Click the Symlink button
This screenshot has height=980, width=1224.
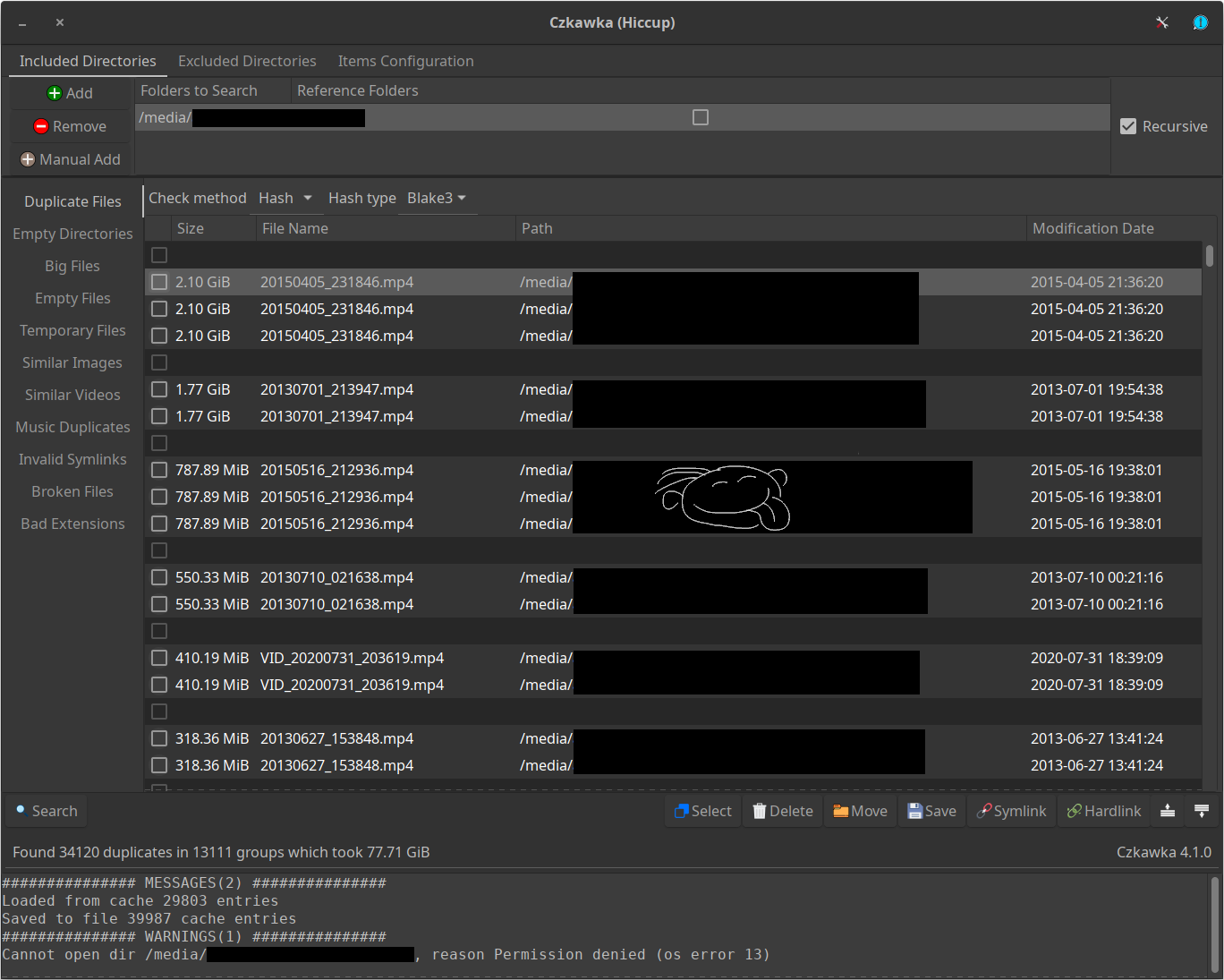(x=1011, y=811)
